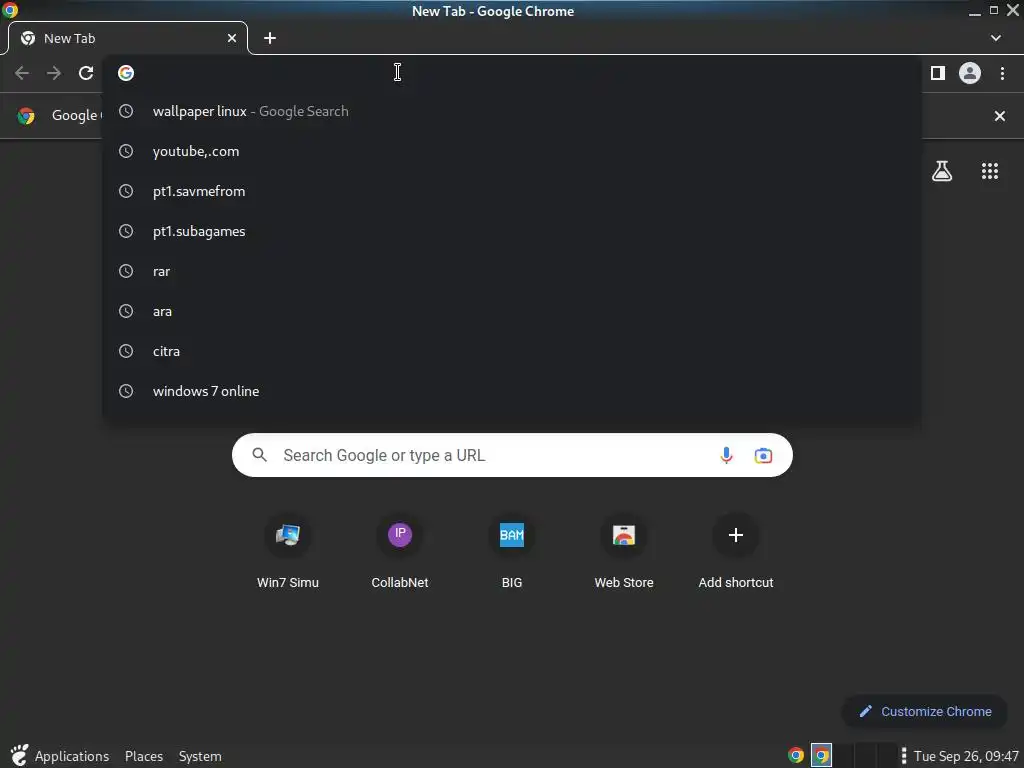Click the Chrome logo in the info bar
The height and width of the screenshot is (768, 1024).
26,116
